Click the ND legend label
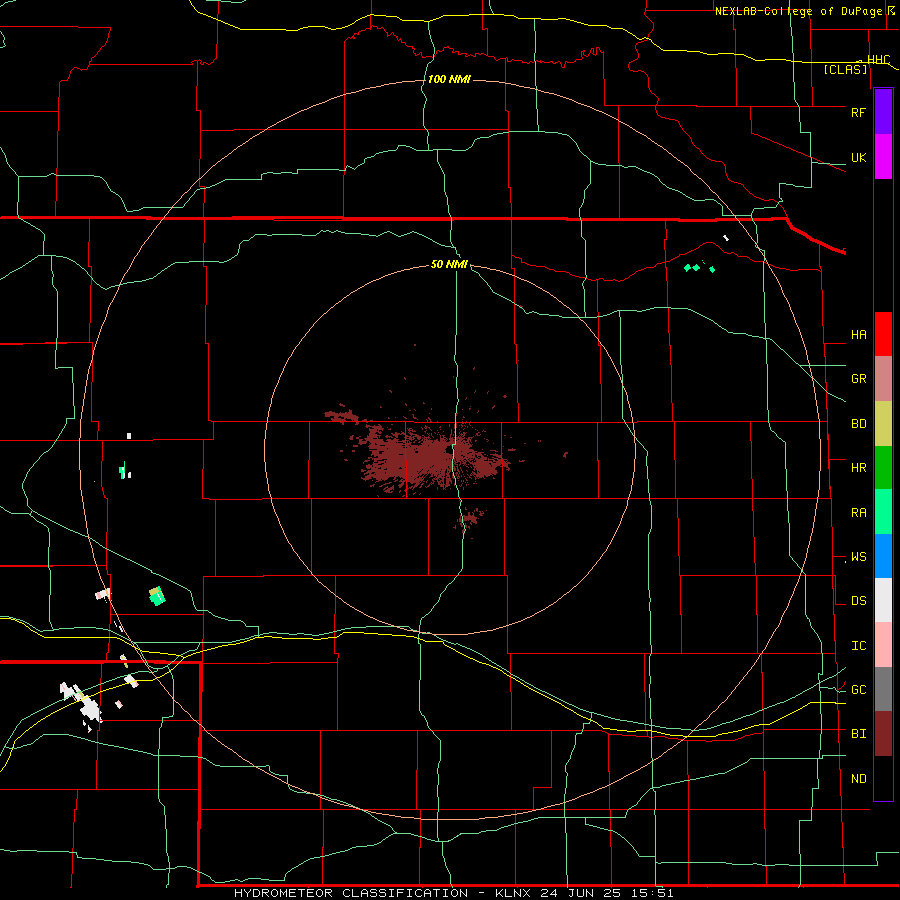900x900 pixels. tap(858, 779)
